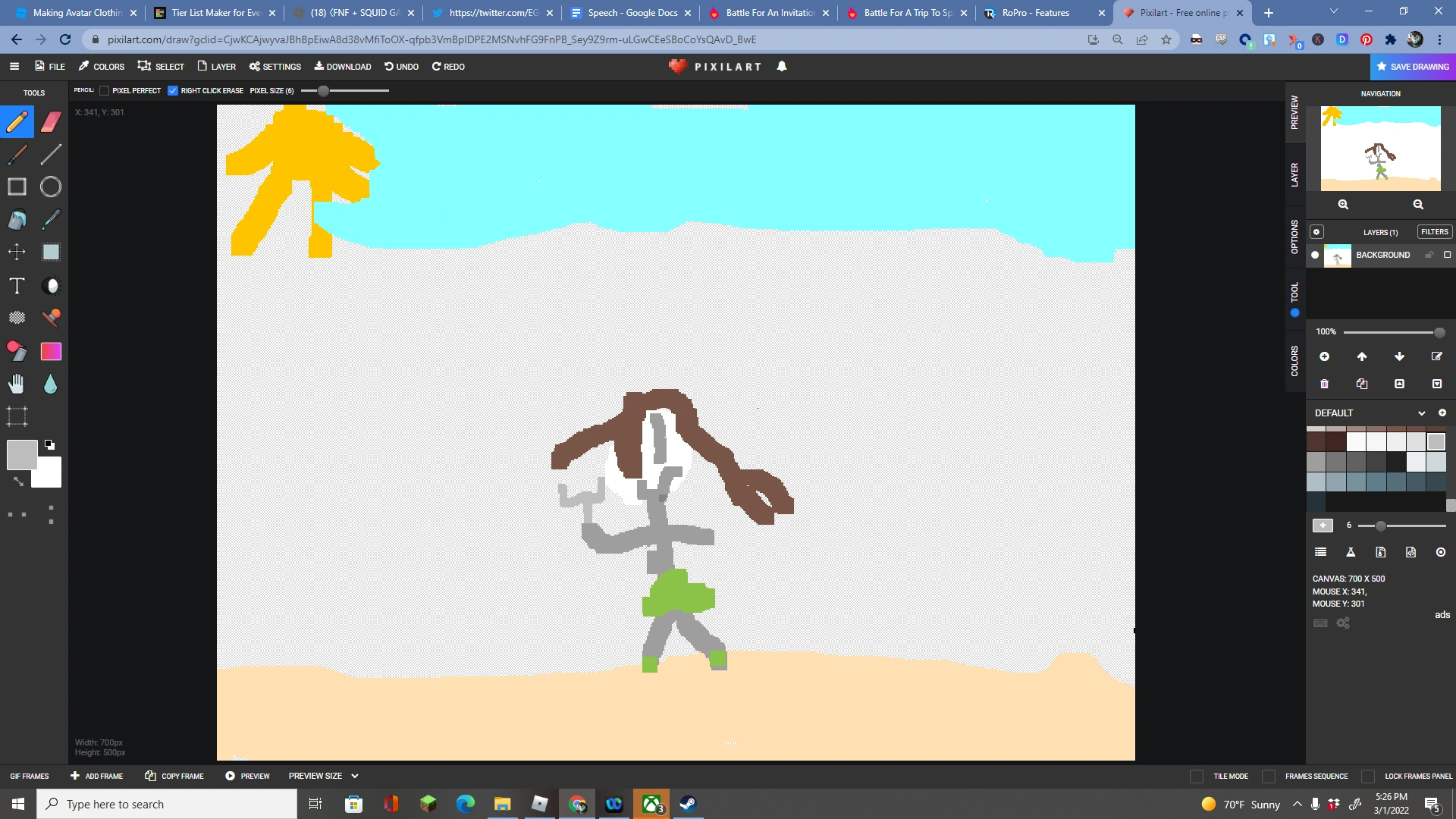1456x819 pixels.
Task: Select the white swatch in palette
Action: (1357, 442)
